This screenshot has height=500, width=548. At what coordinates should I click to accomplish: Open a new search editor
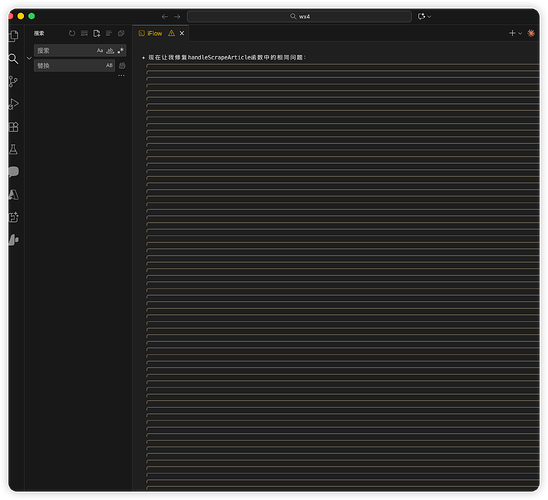click(96, 33)
